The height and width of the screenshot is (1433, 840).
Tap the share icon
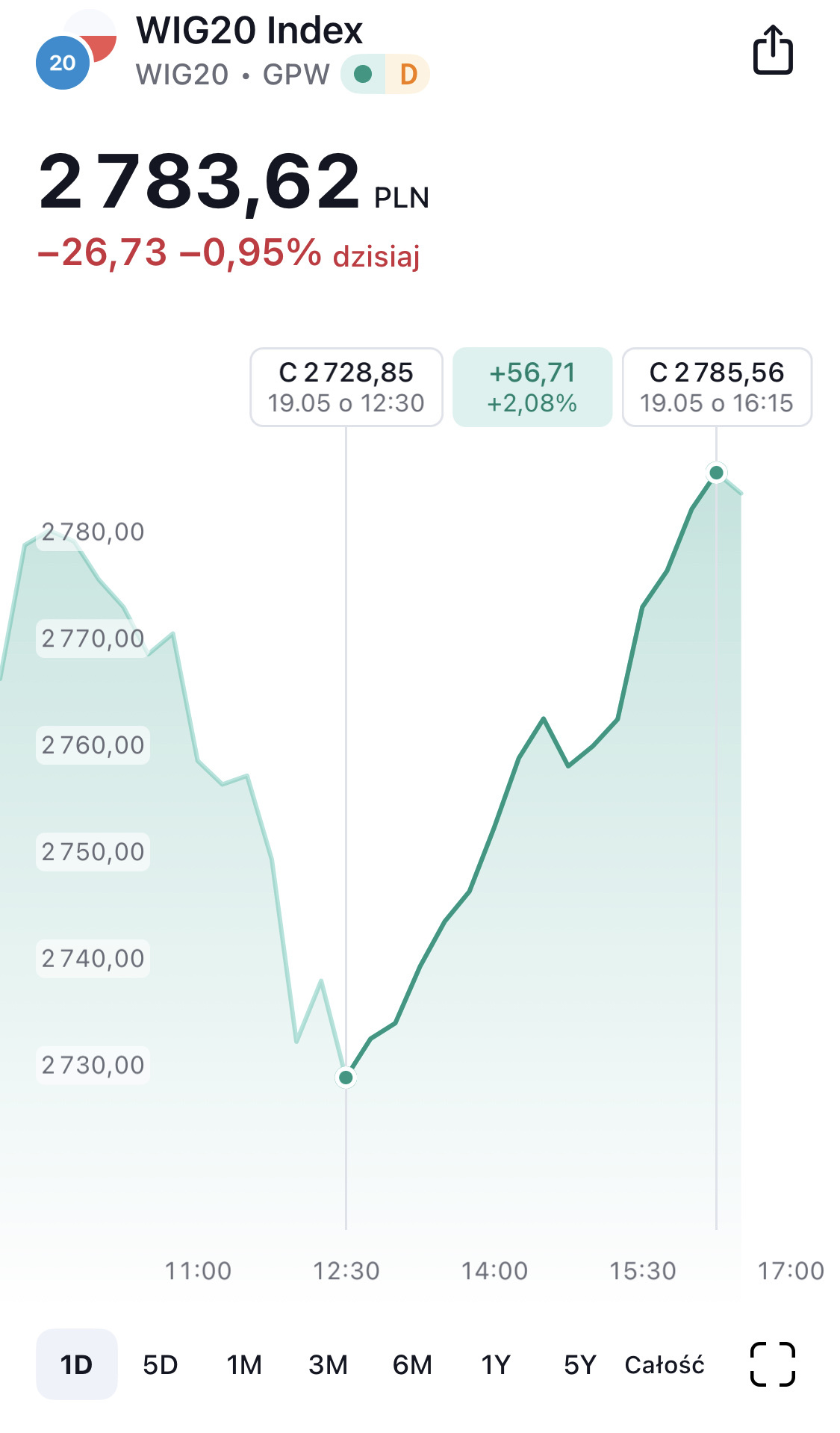772,51
